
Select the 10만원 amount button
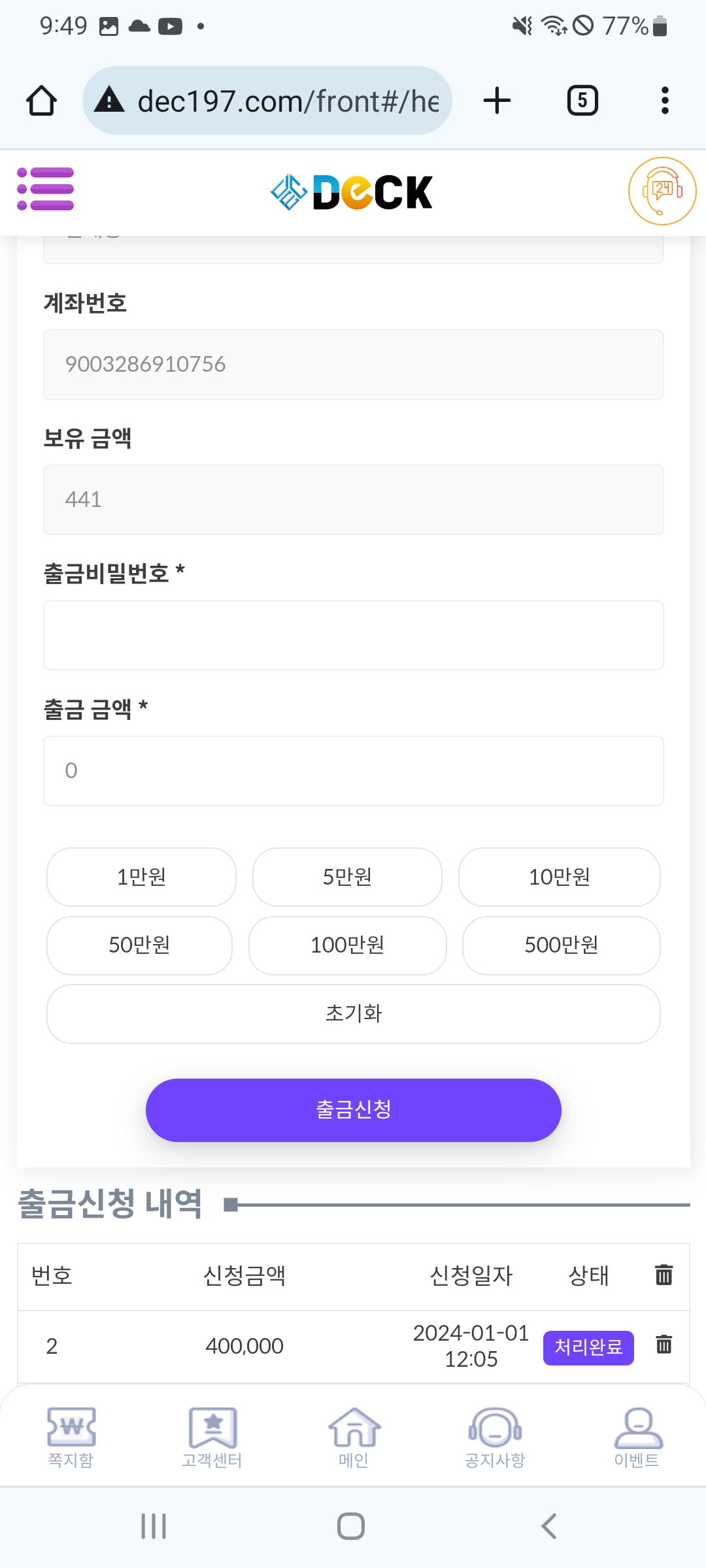pyautogui.click(x=559, y=877)
